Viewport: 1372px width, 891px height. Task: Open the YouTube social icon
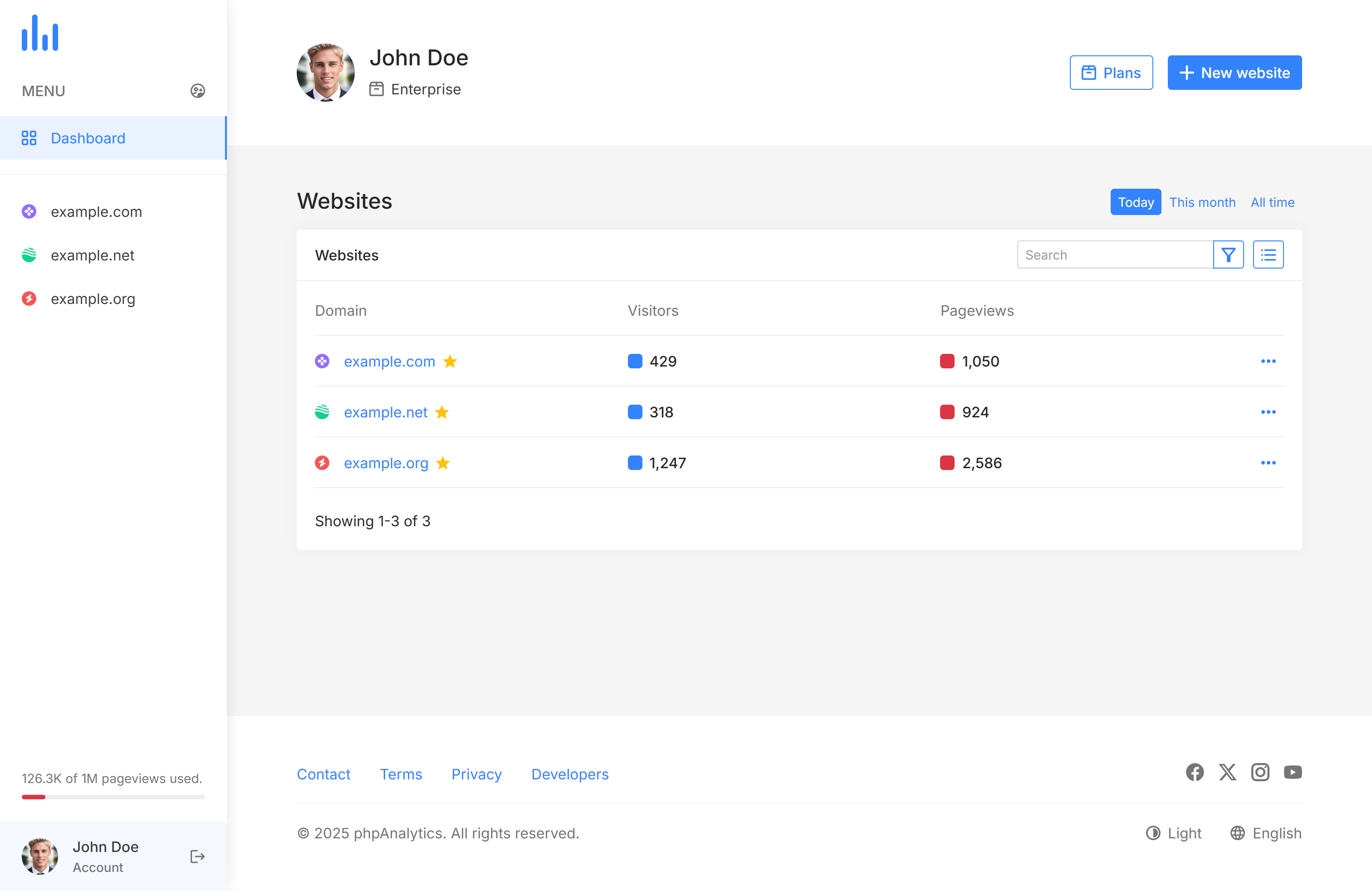coord(1293,772)
